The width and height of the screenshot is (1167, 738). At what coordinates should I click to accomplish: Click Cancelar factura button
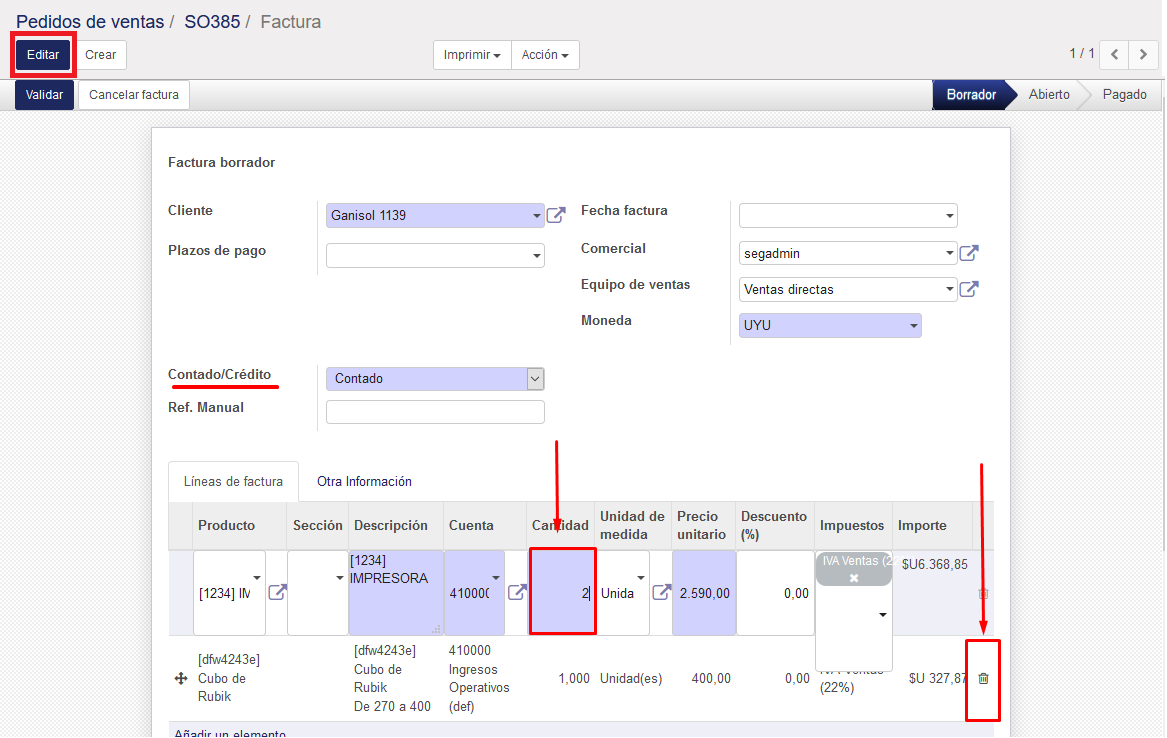click(134, 94)
